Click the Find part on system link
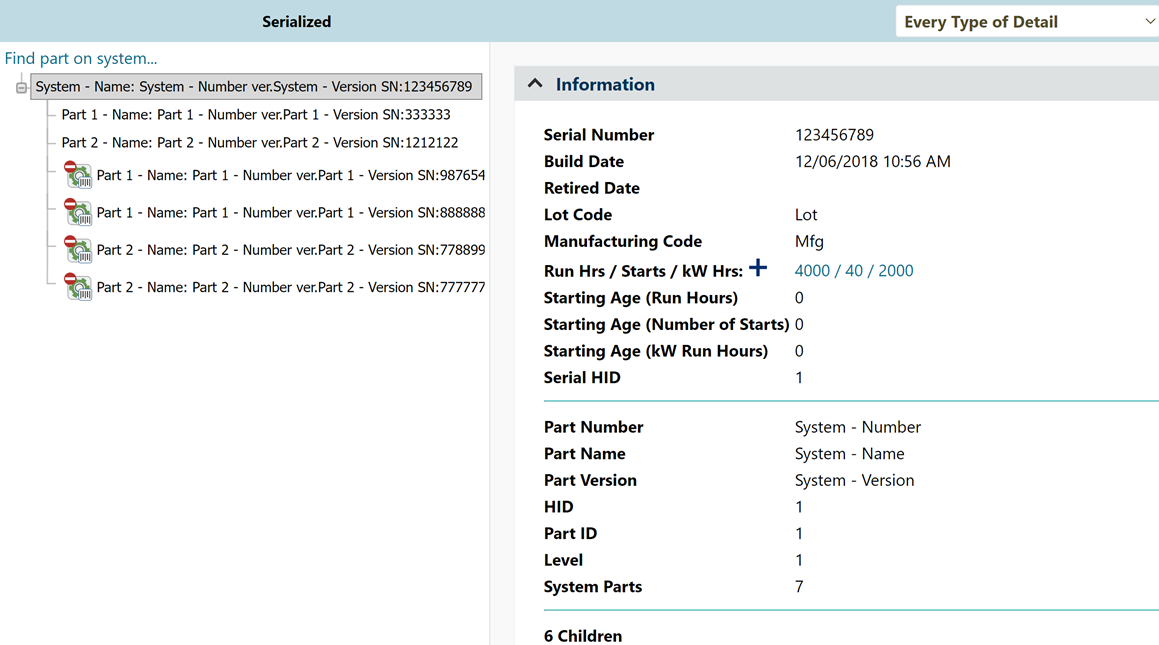This screenshot has height=645, width=1159. pos(81,58)
